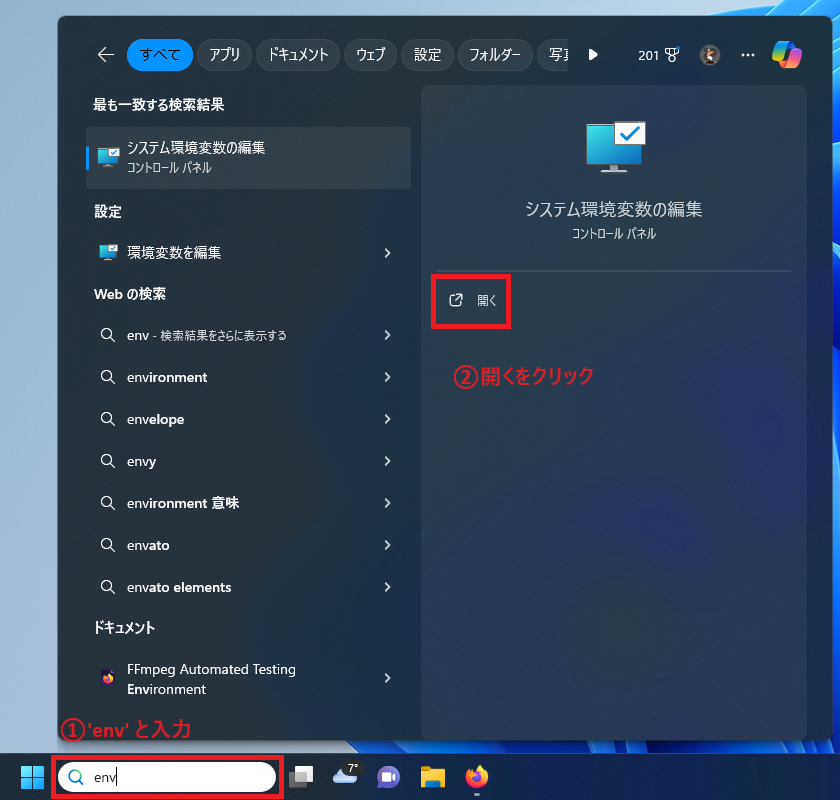840x800 pixels.
Task: Open Copilot from the search window header
Action: pyautogui.click(x=787, y=55)
